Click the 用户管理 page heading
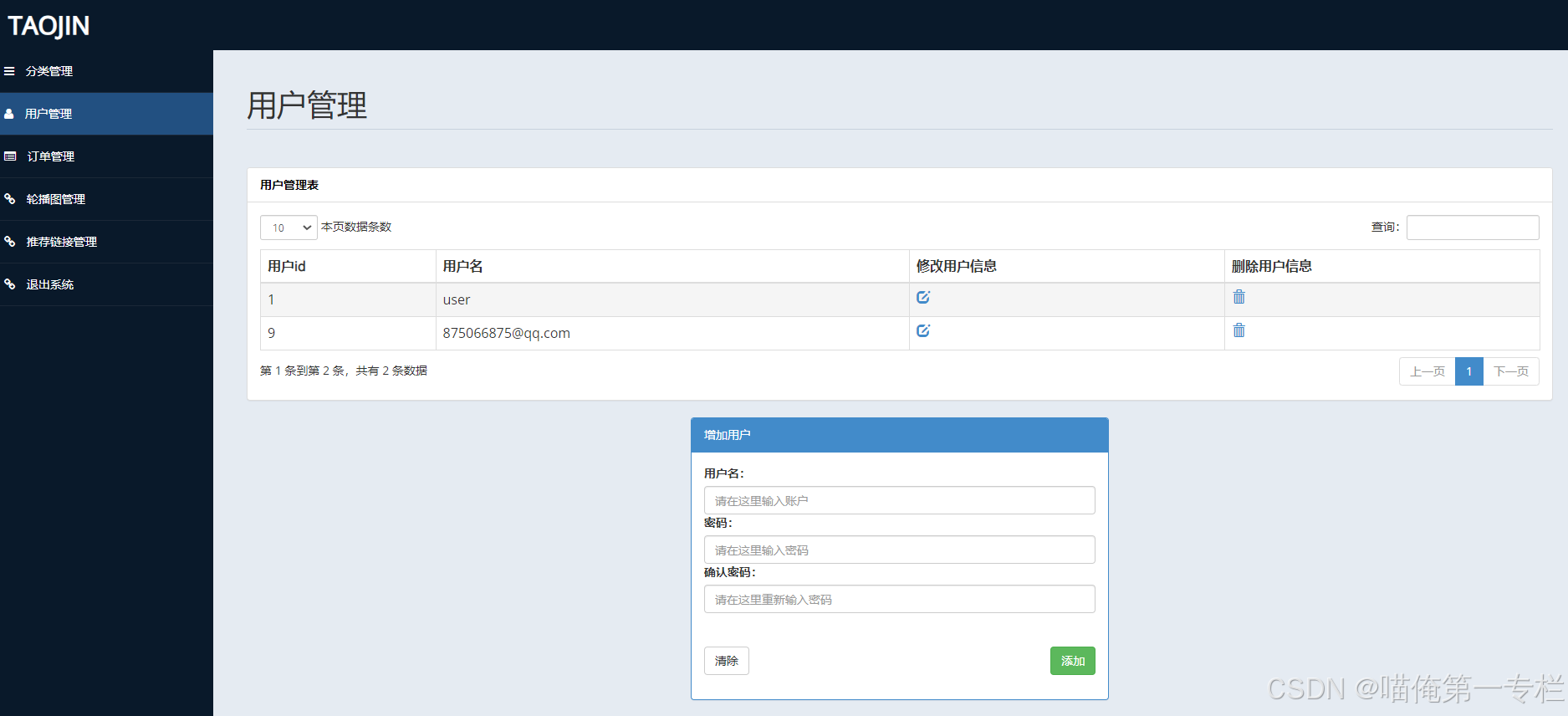 307,105
